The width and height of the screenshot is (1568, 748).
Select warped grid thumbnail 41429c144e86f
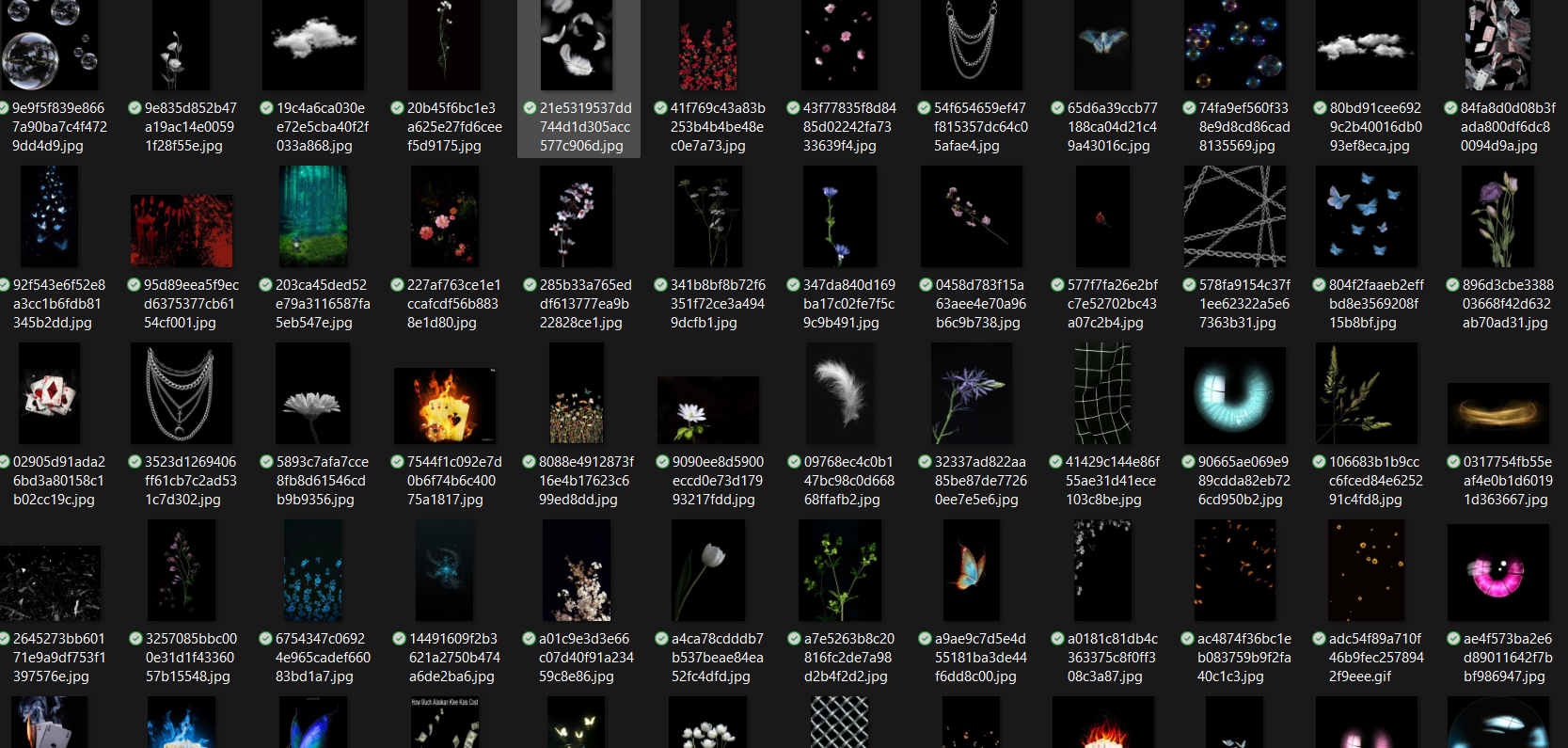pyautogui.click(x=1103, y=393)
